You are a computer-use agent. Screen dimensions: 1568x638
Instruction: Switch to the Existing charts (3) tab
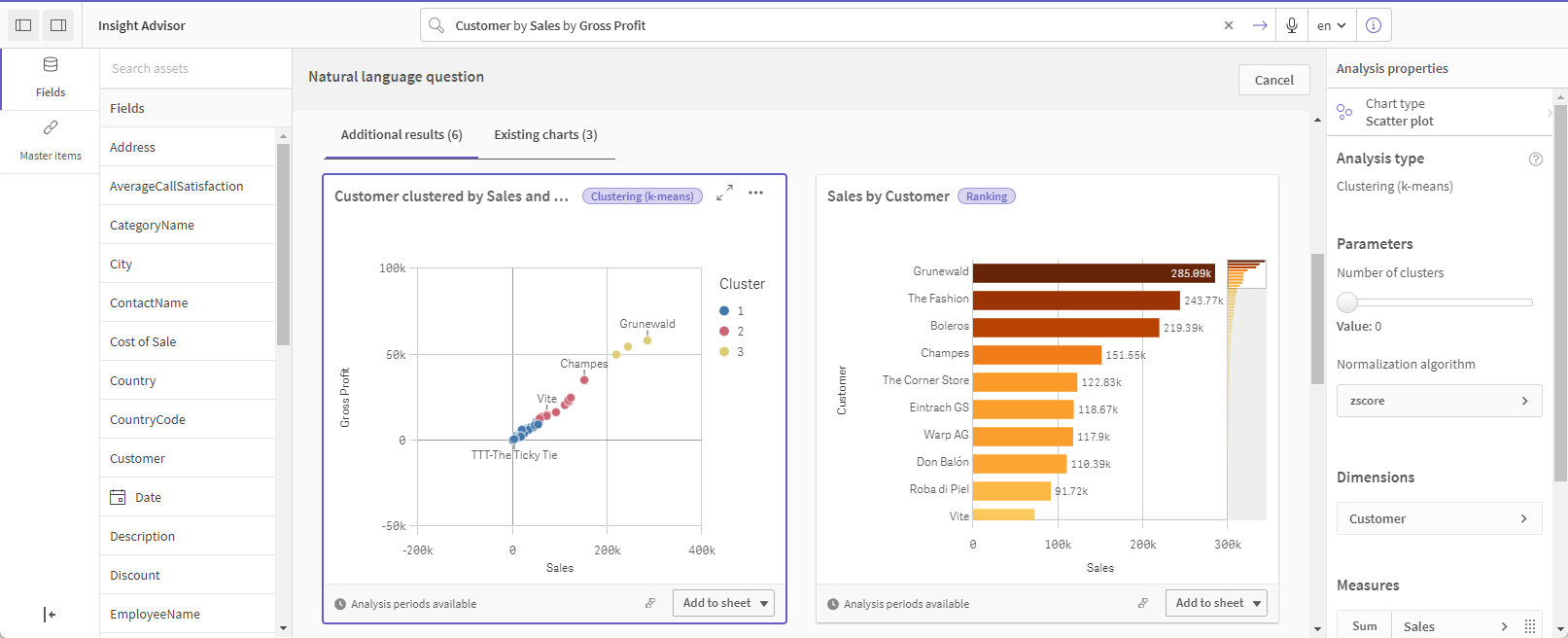click(545, 135)
